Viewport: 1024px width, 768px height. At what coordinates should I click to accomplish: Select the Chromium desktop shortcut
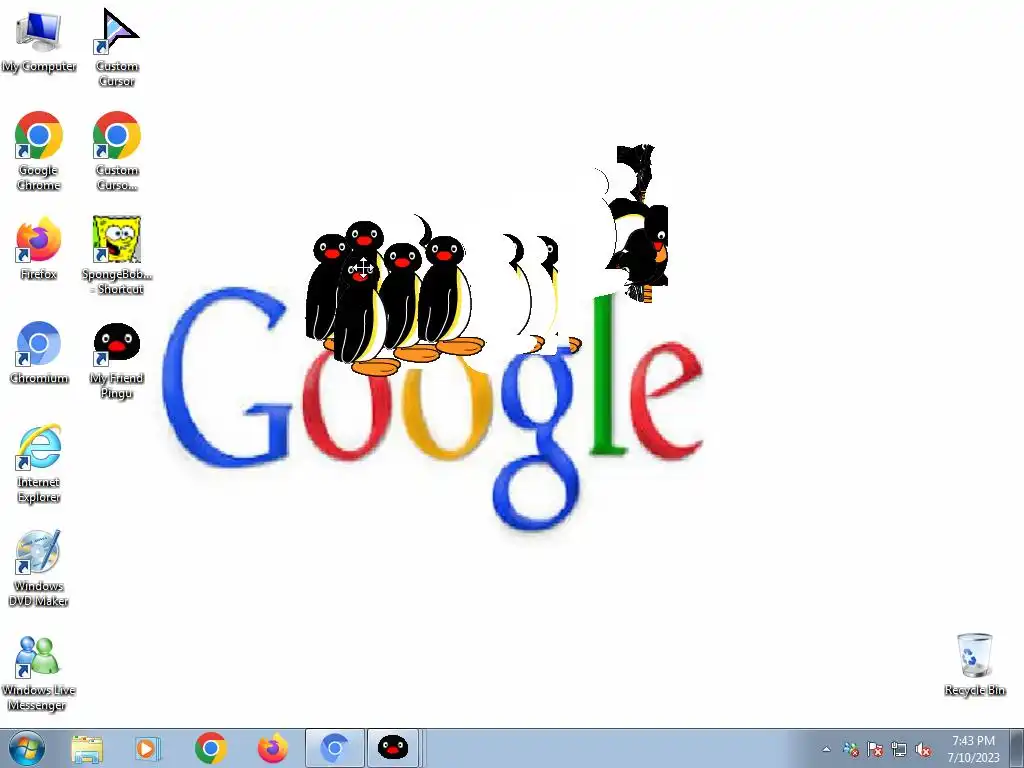pos(39,351)
